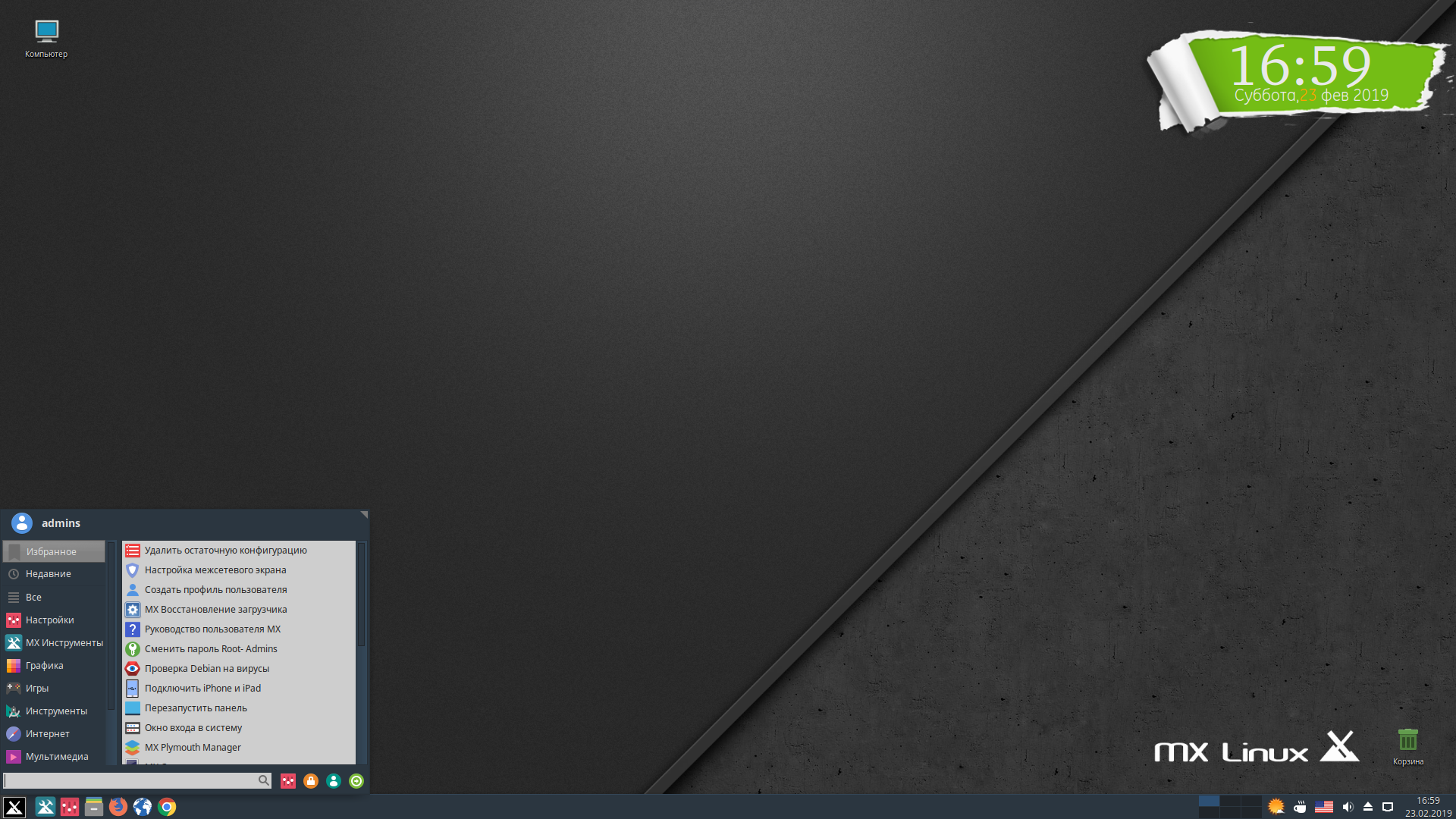Switch user via the teal person icon
The image size is (1456, 819).
point(334,781)
